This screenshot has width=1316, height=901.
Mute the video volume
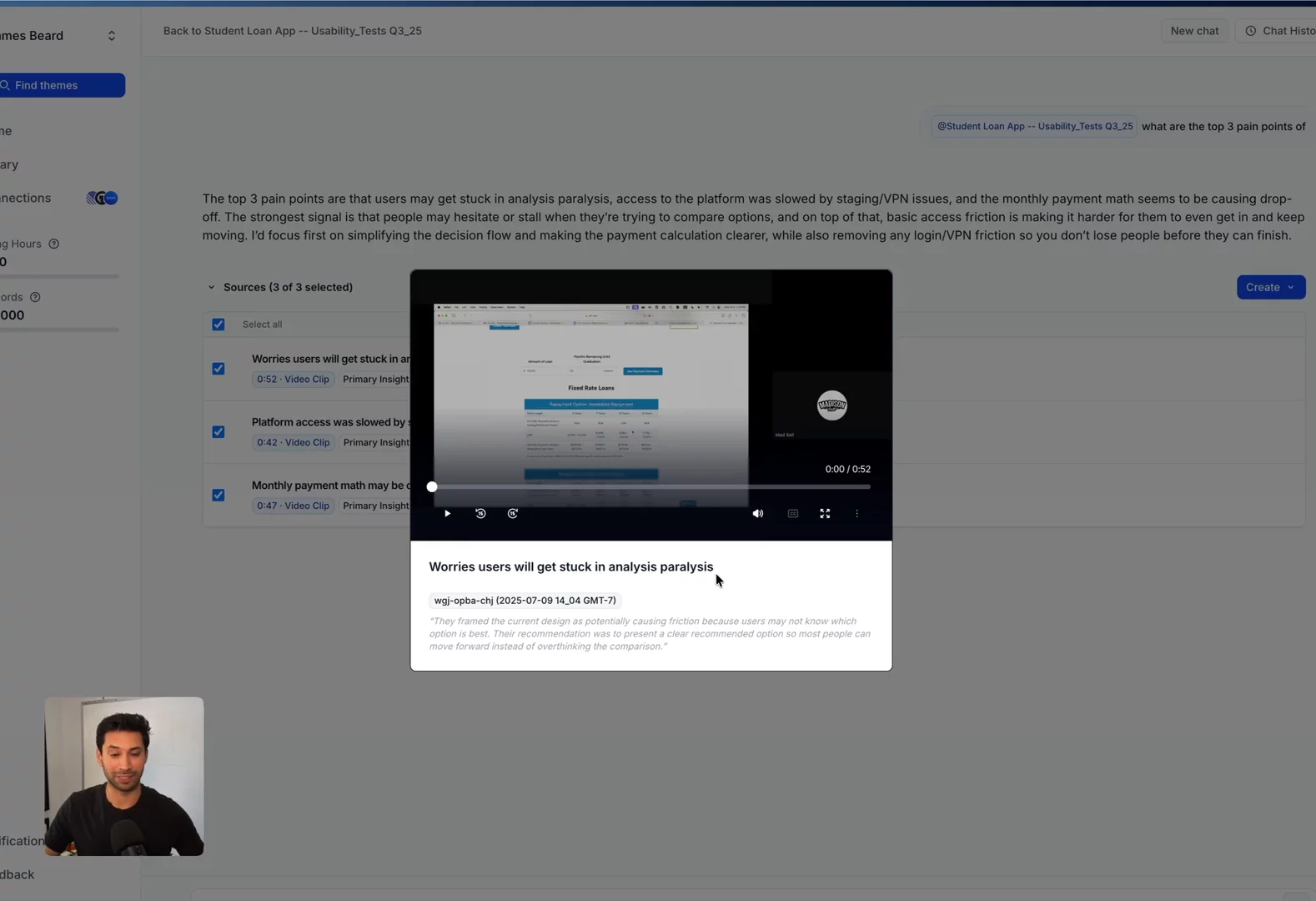point(757,514)
